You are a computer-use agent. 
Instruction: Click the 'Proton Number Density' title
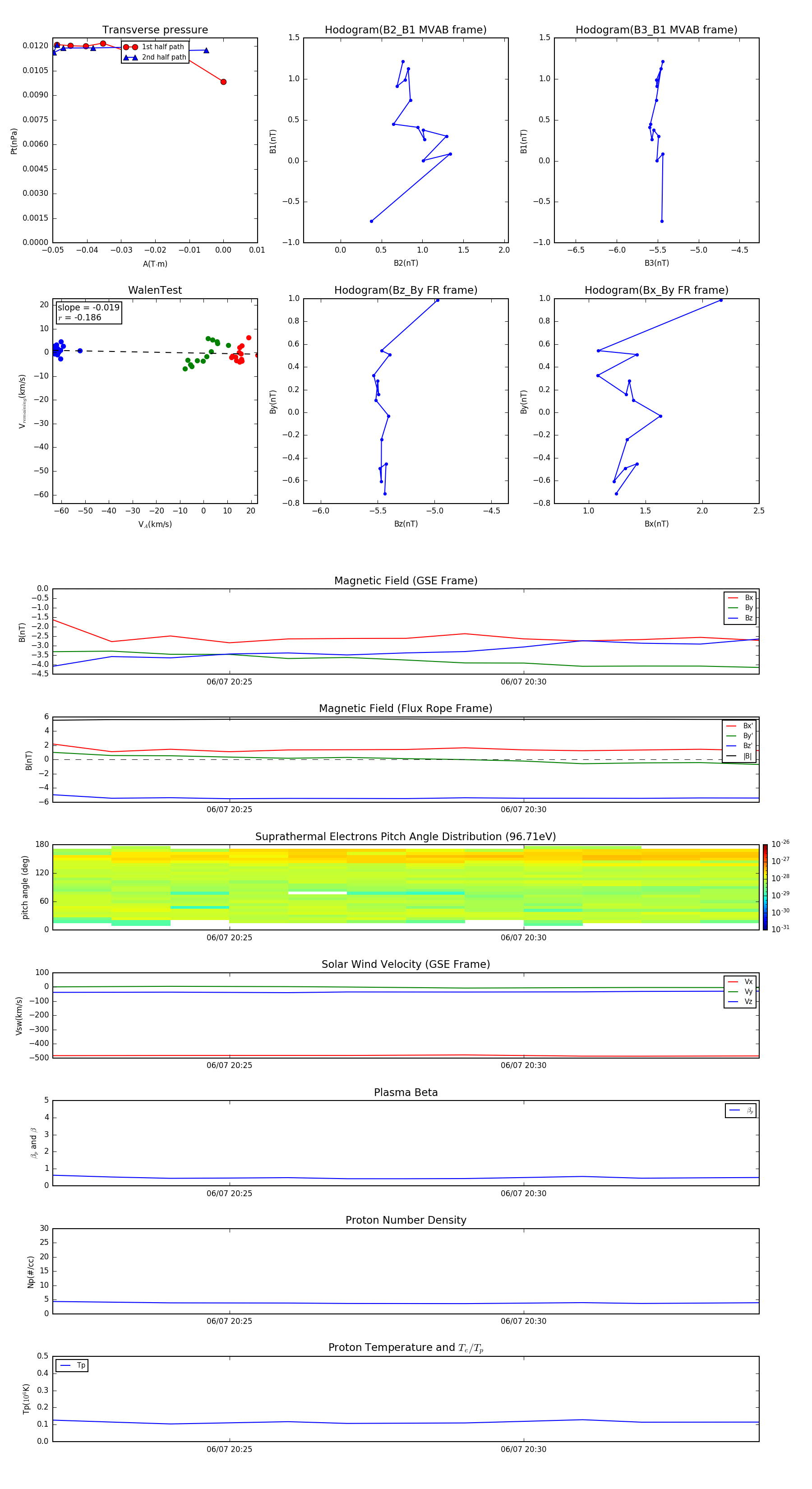[x=406, y=1220]
